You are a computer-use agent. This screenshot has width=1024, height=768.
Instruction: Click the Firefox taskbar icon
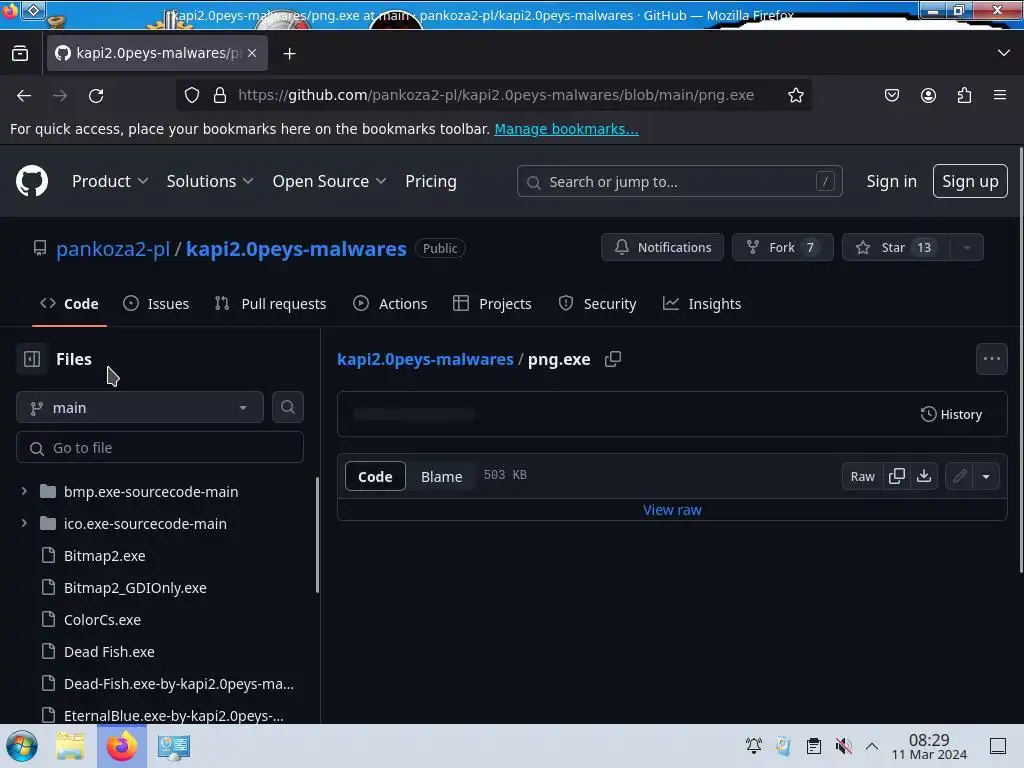[x=121, y=746]
